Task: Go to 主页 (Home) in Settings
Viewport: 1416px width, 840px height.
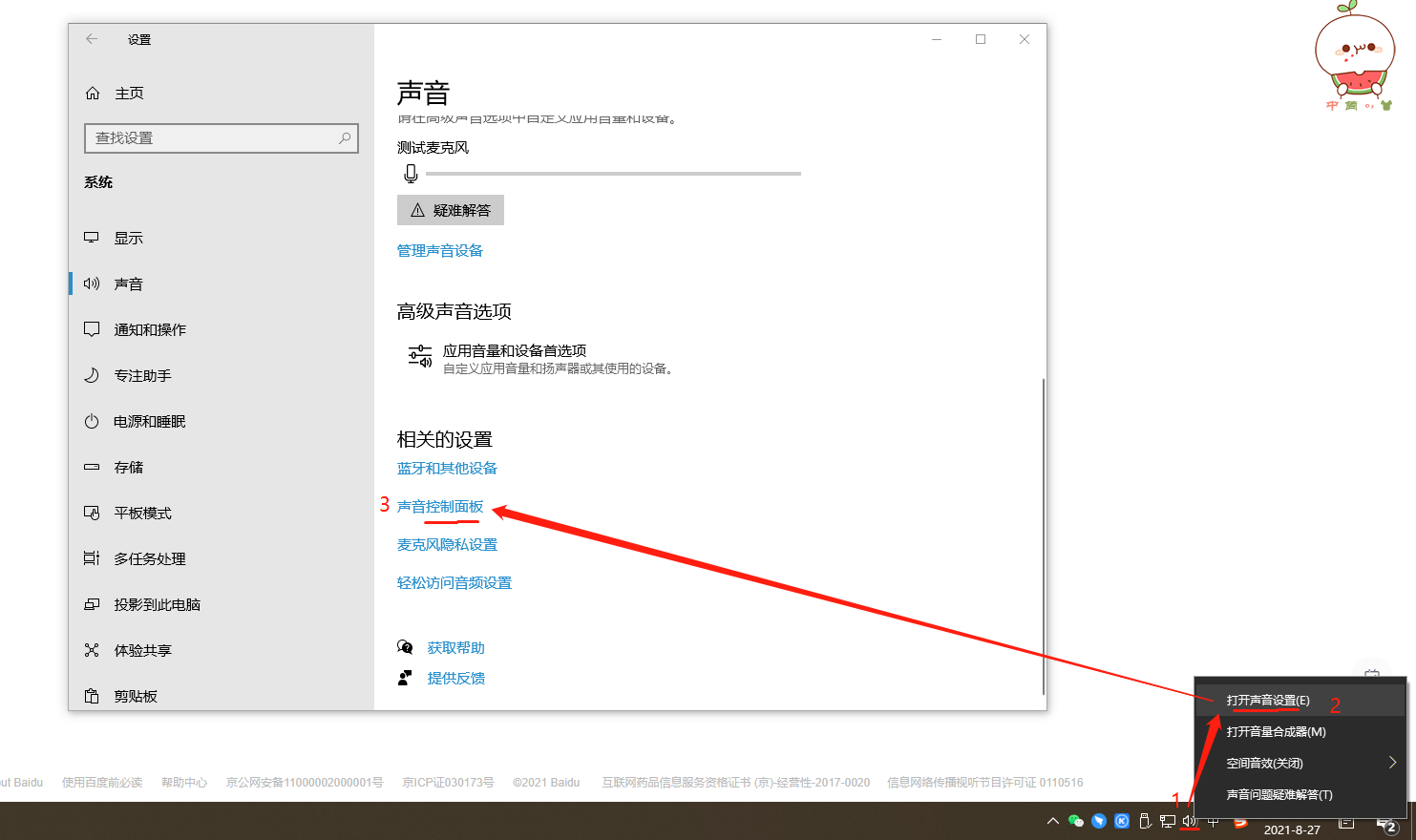Action: 129,93
